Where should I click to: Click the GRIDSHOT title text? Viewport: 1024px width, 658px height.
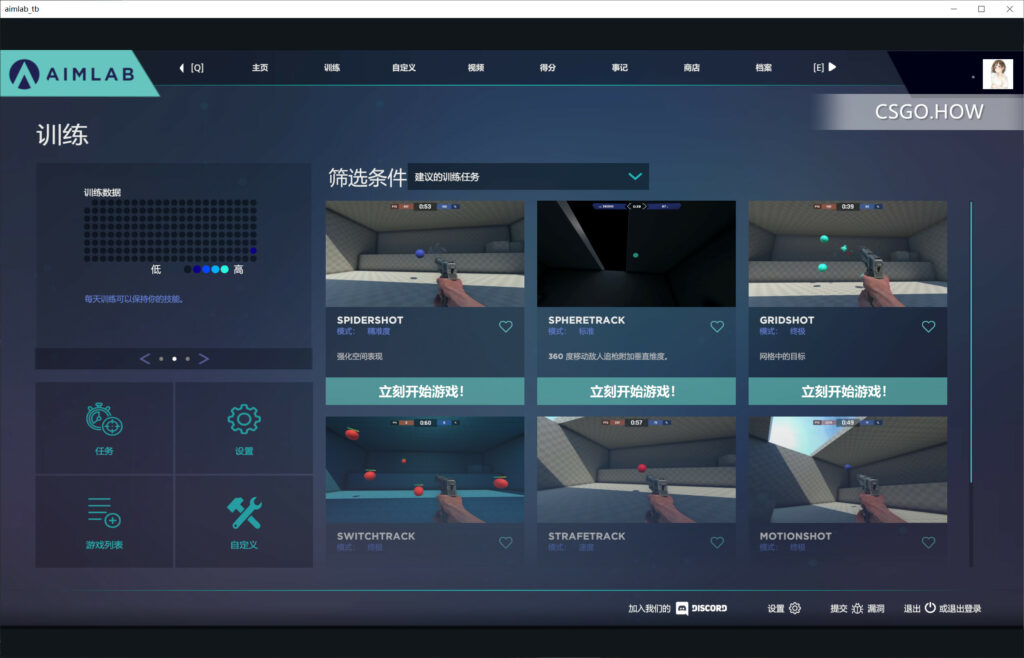pyautogui.click(x=786, y=320)
